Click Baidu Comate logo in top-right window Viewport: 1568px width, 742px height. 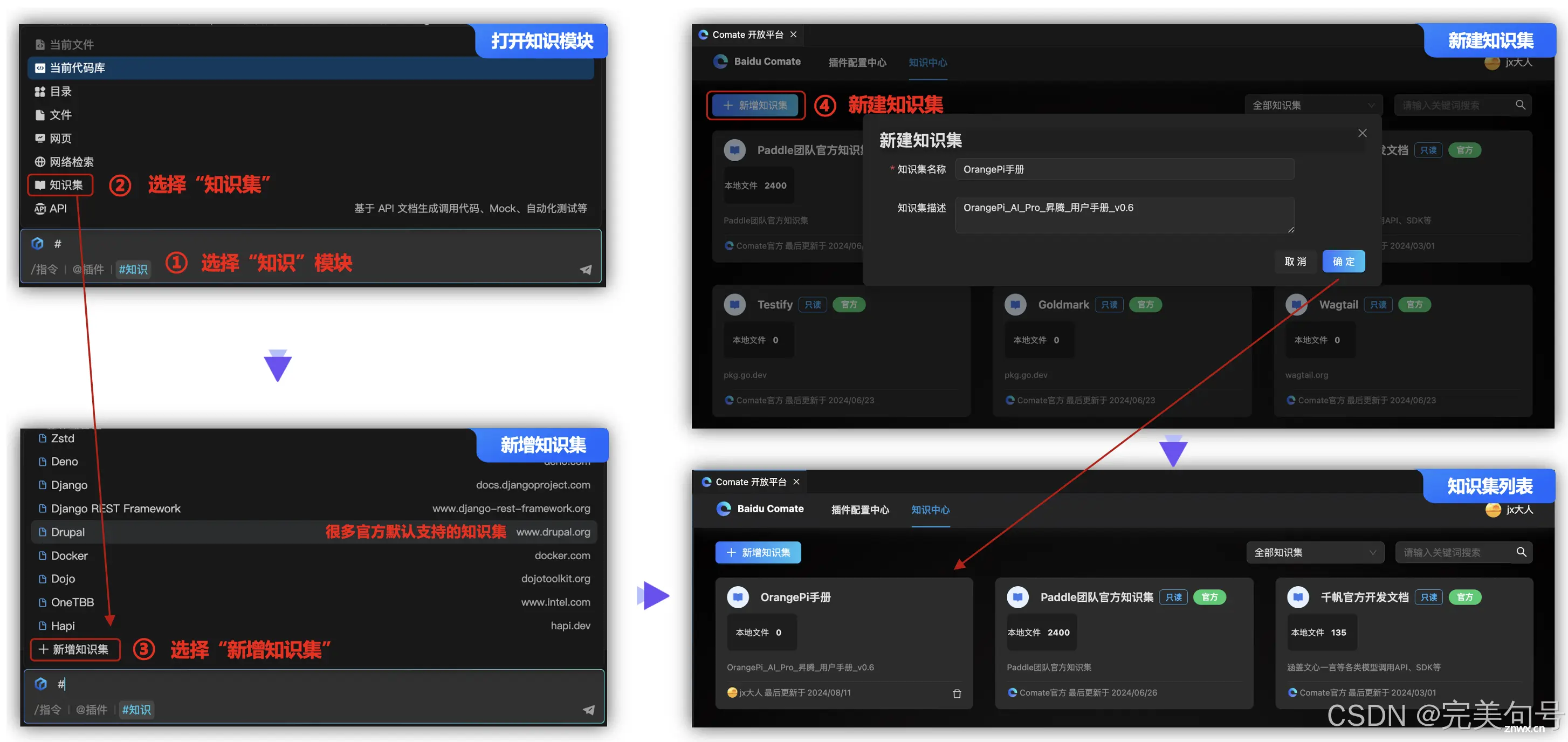757,61
